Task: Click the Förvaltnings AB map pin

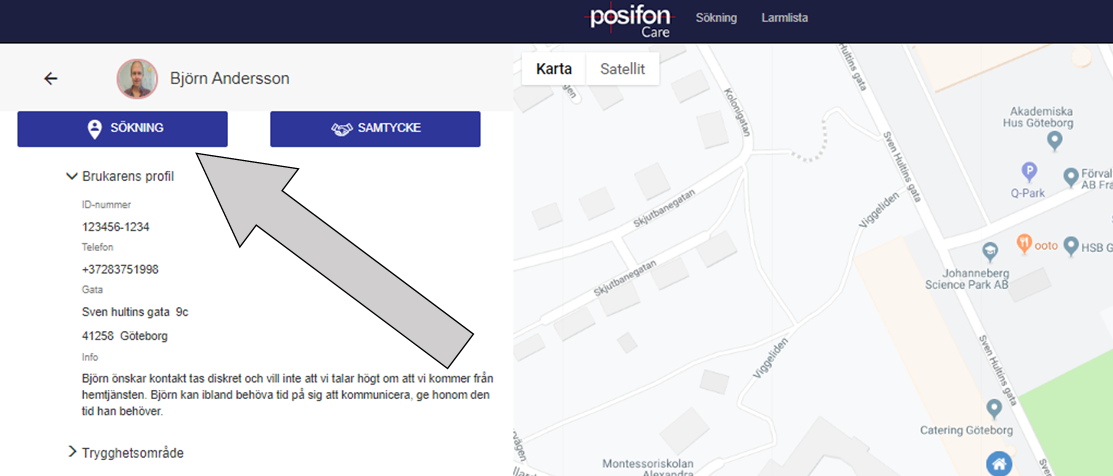Action: [1070, 175]
